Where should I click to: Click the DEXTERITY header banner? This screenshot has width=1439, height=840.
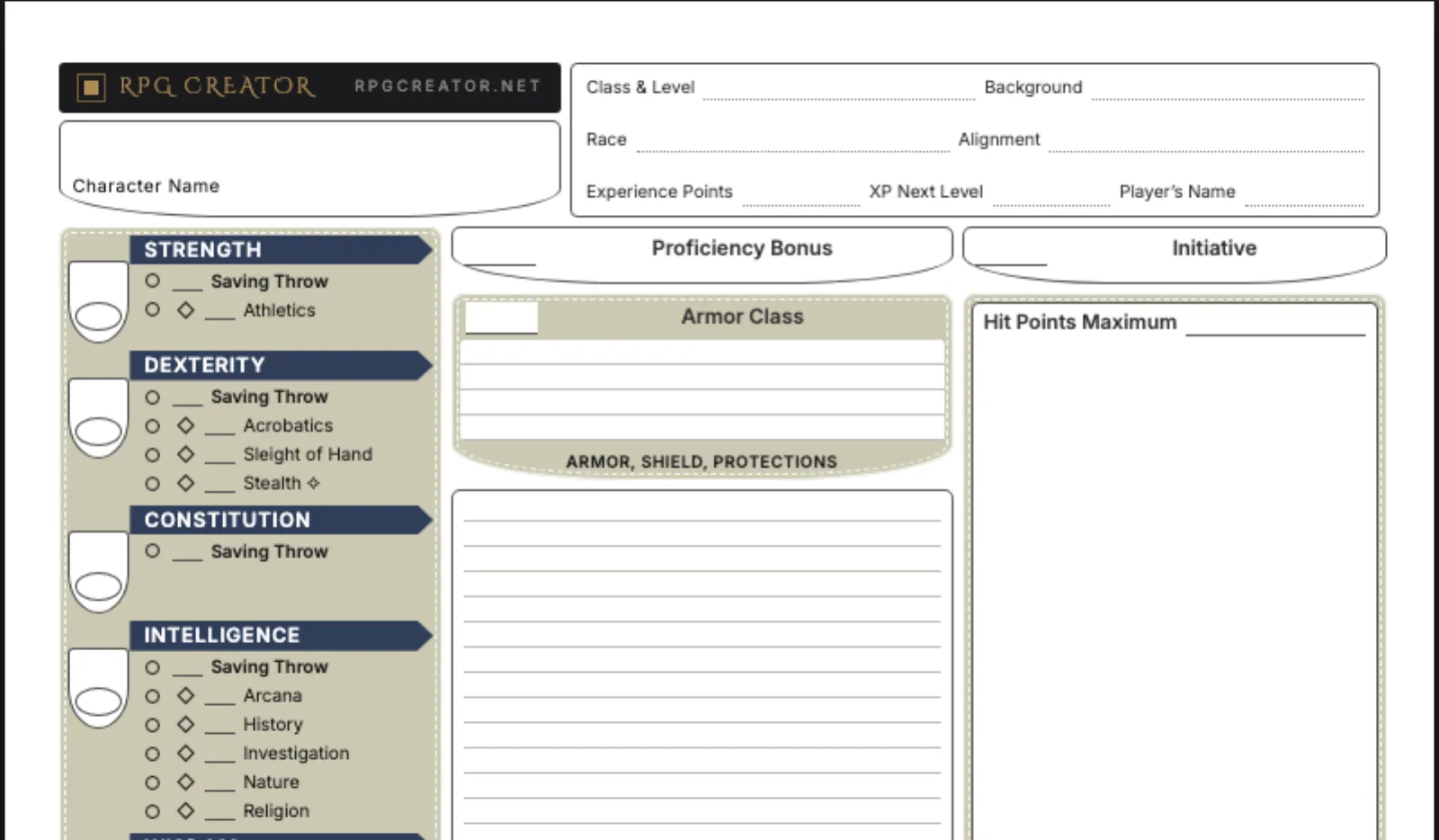tap(282, 365)
